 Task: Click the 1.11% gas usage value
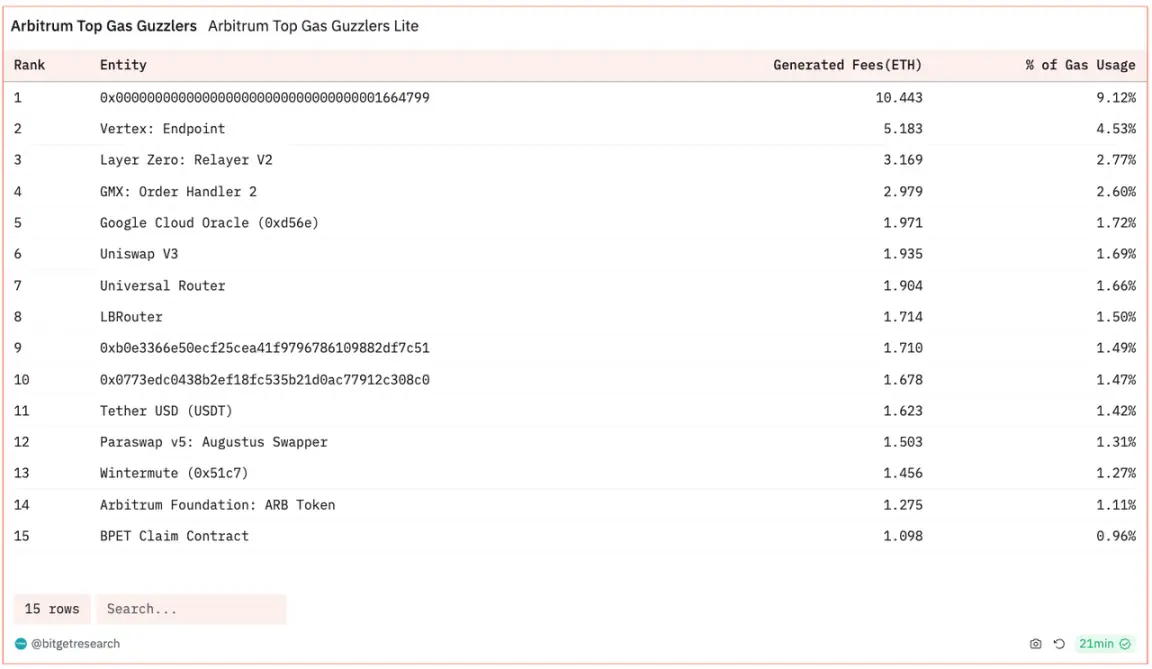(1116, 505)
